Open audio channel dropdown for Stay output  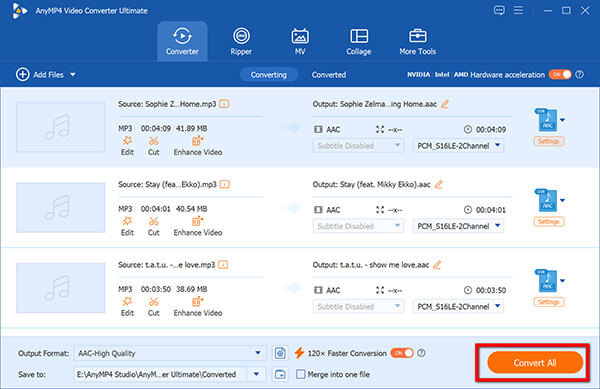(458, 226)
